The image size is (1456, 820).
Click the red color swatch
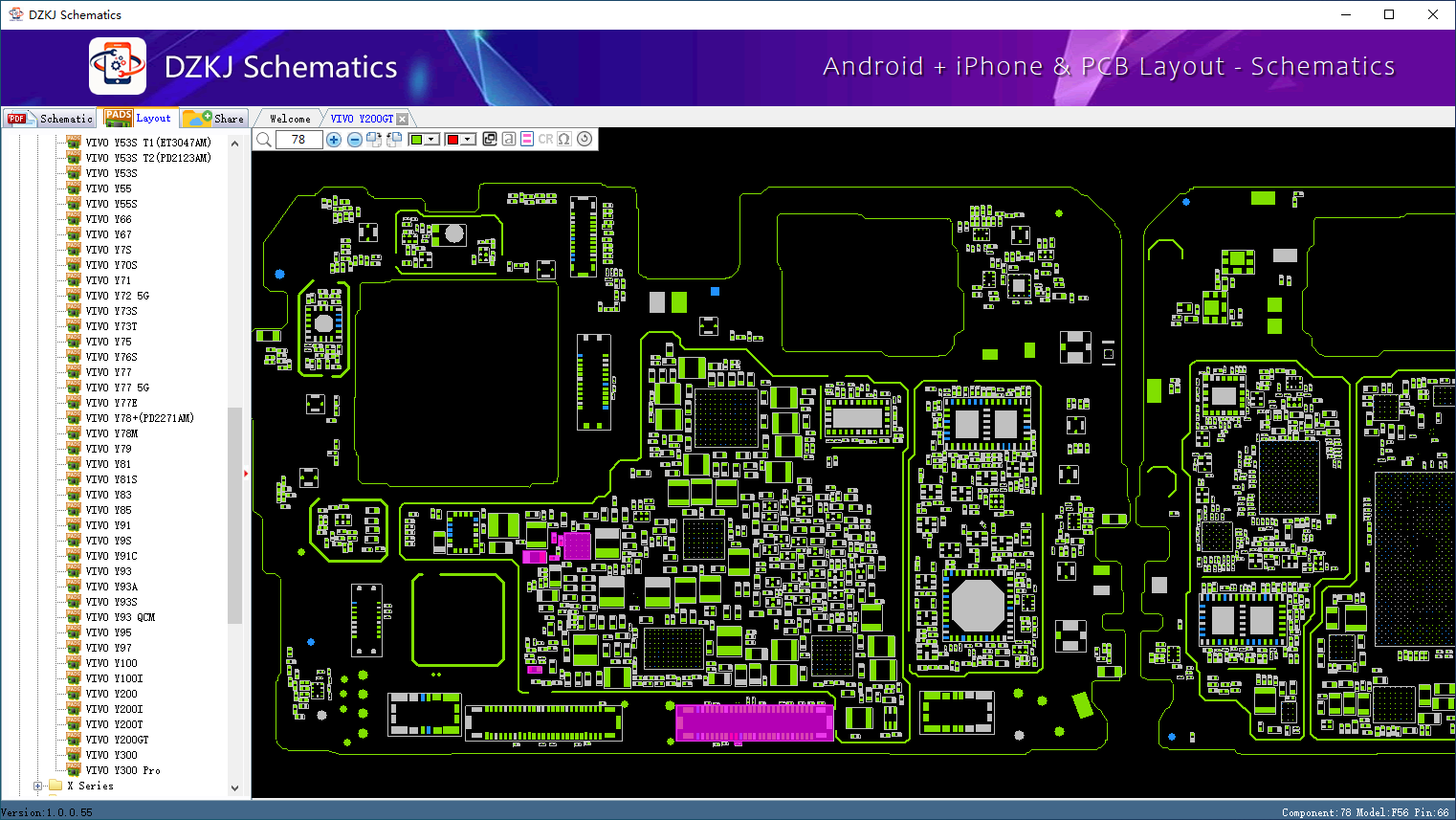[x=452, y=140]
